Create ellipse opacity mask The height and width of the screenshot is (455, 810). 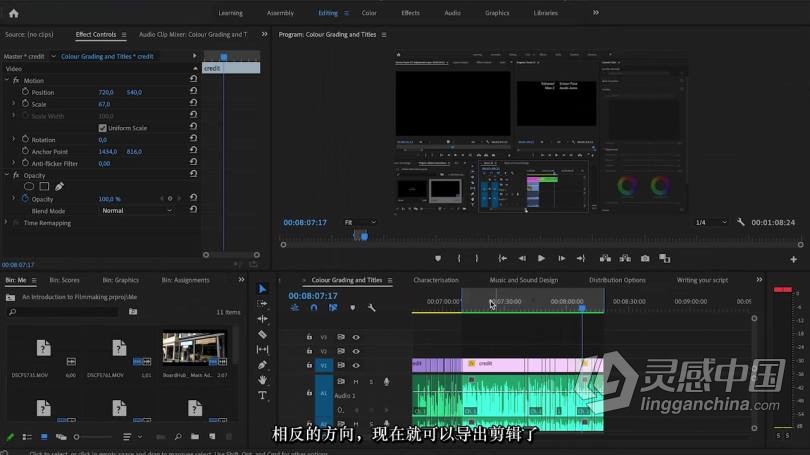29,186
